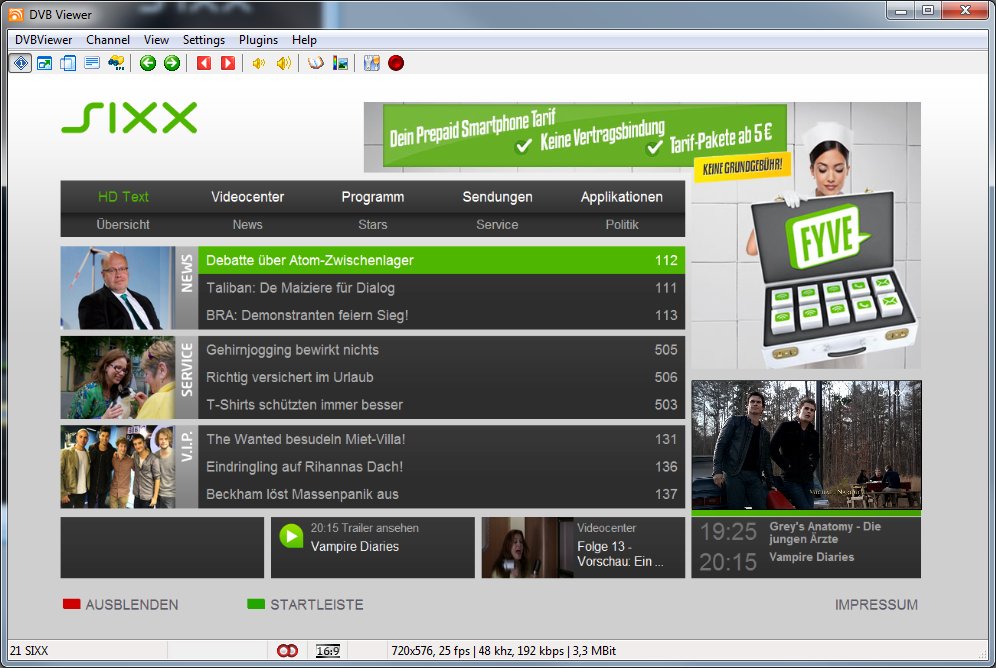Click the green play button for Trailer

291,537
